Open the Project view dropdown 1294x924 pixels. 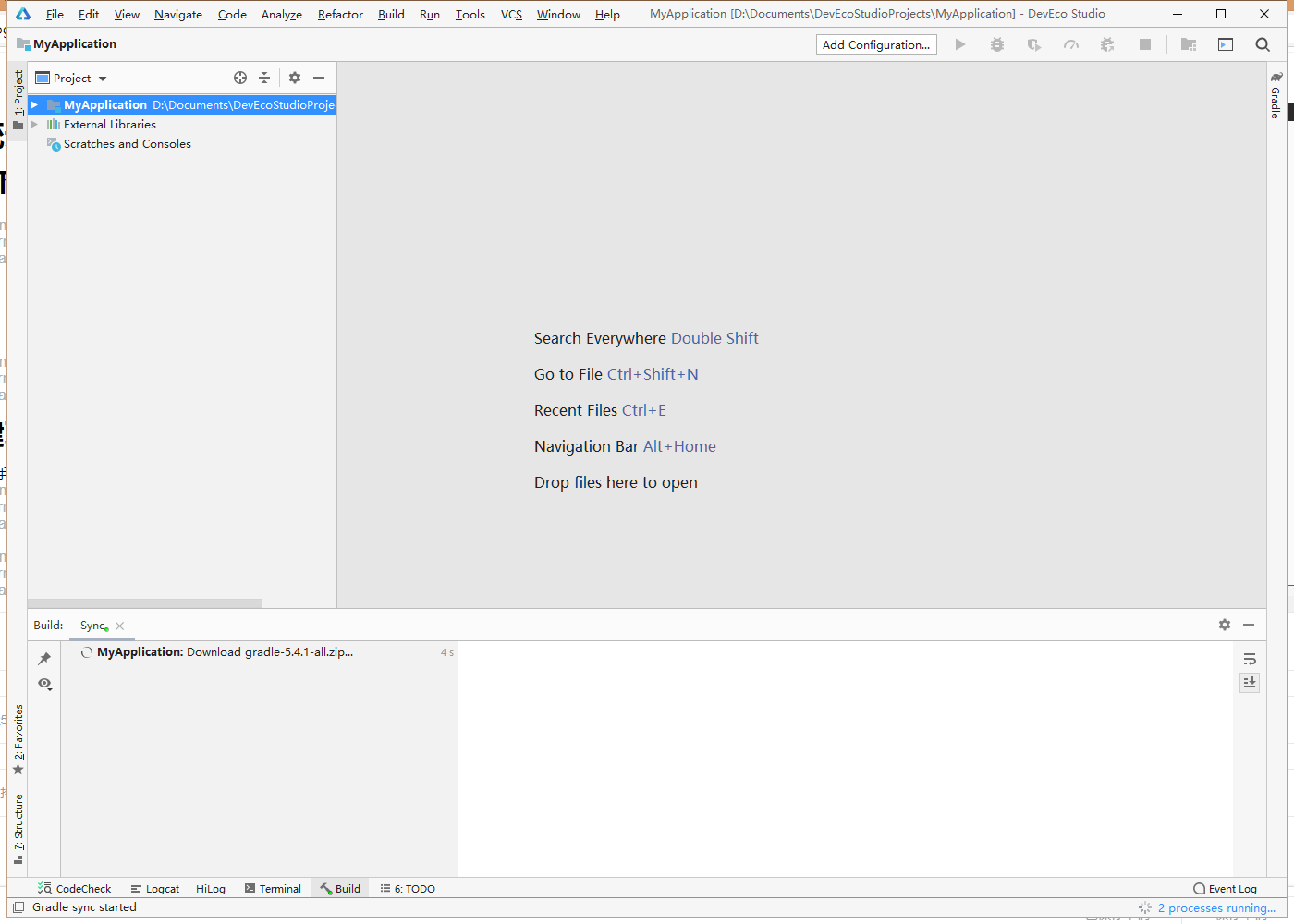[x=71, y=79]
